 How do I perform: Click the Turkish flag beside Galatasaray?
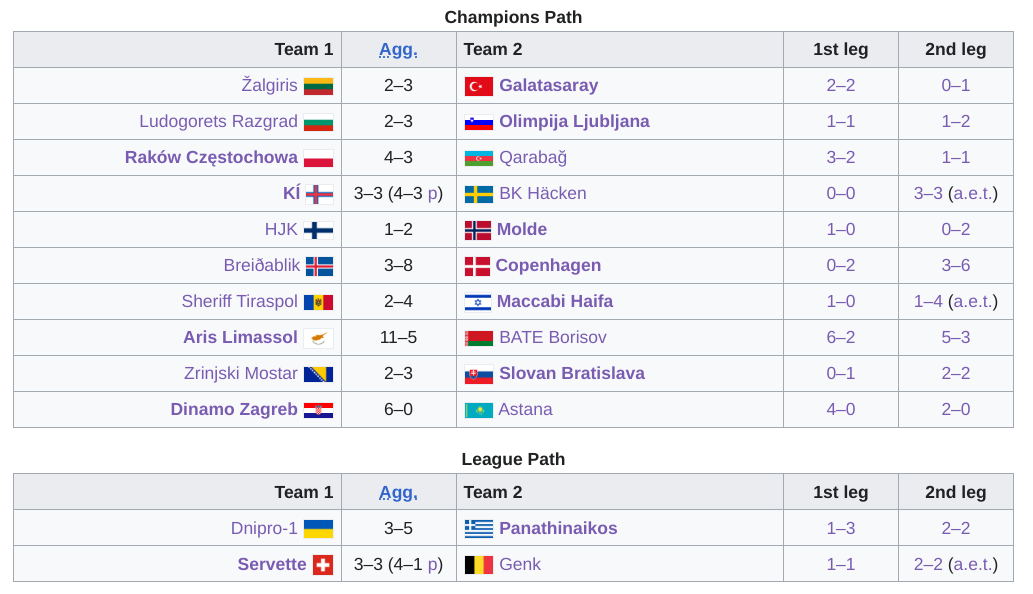tap(478, 86)
